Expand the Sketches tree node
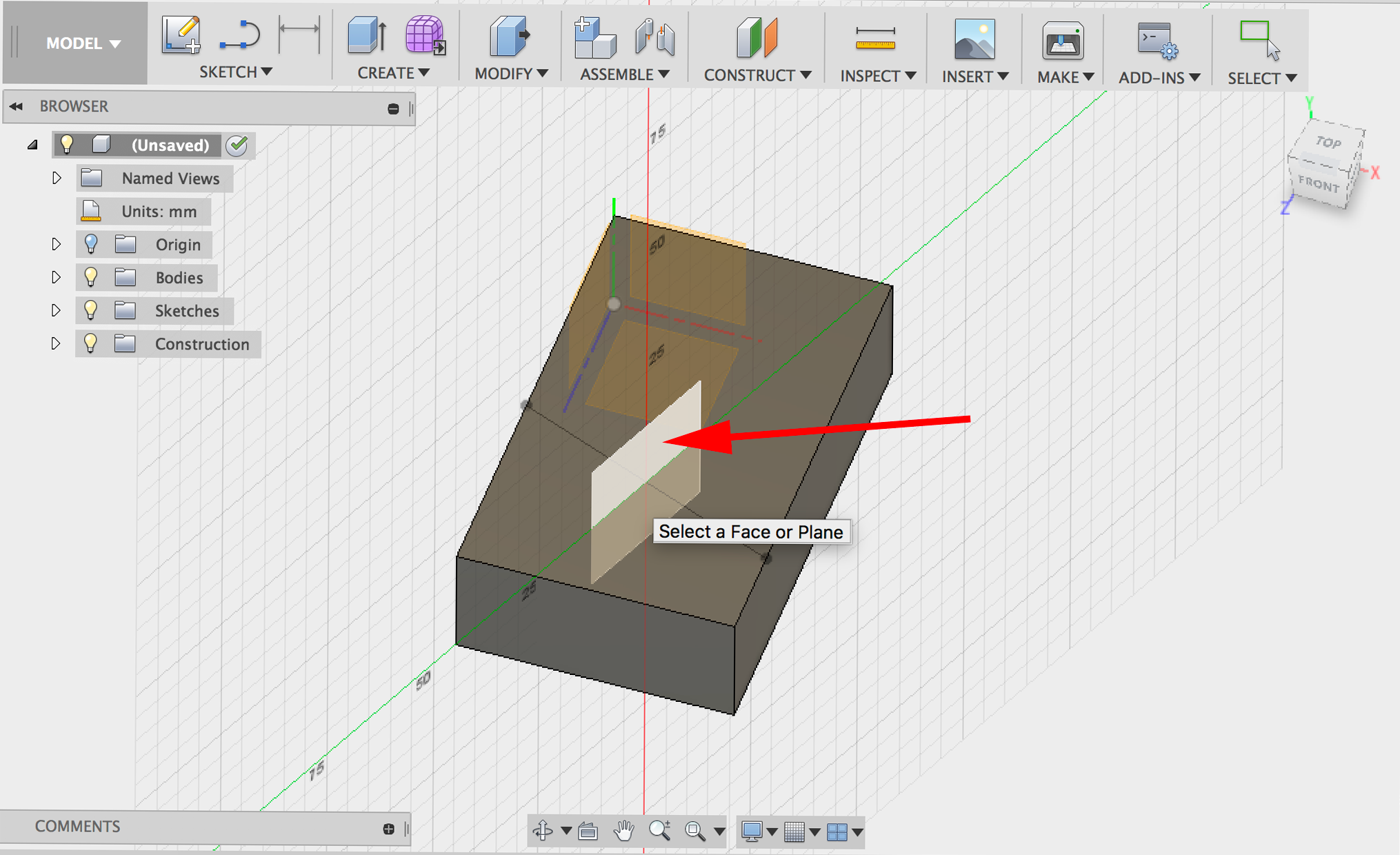This screenshot has height=855, width=1400. tap(57, 310)
